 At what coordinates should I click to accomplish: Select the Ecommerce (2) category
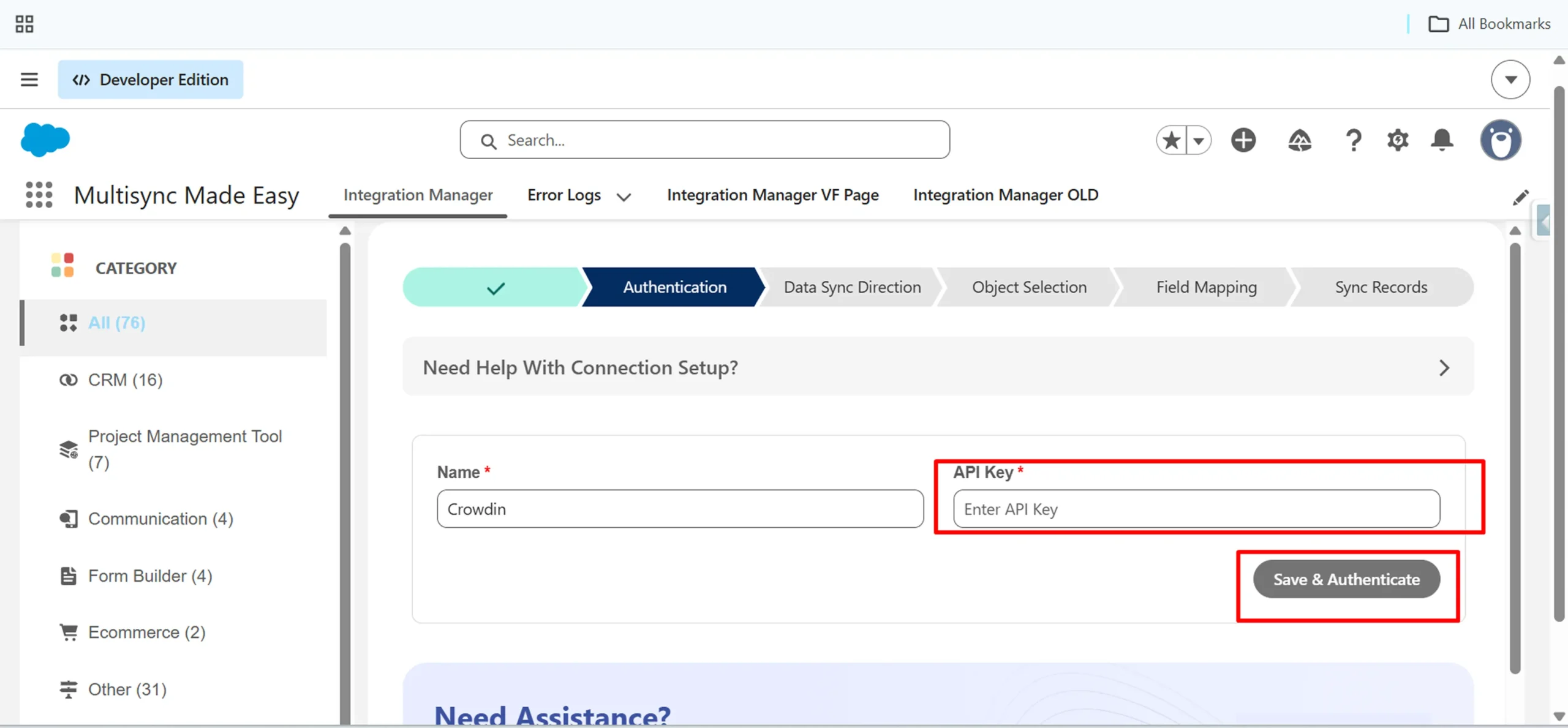146,632
